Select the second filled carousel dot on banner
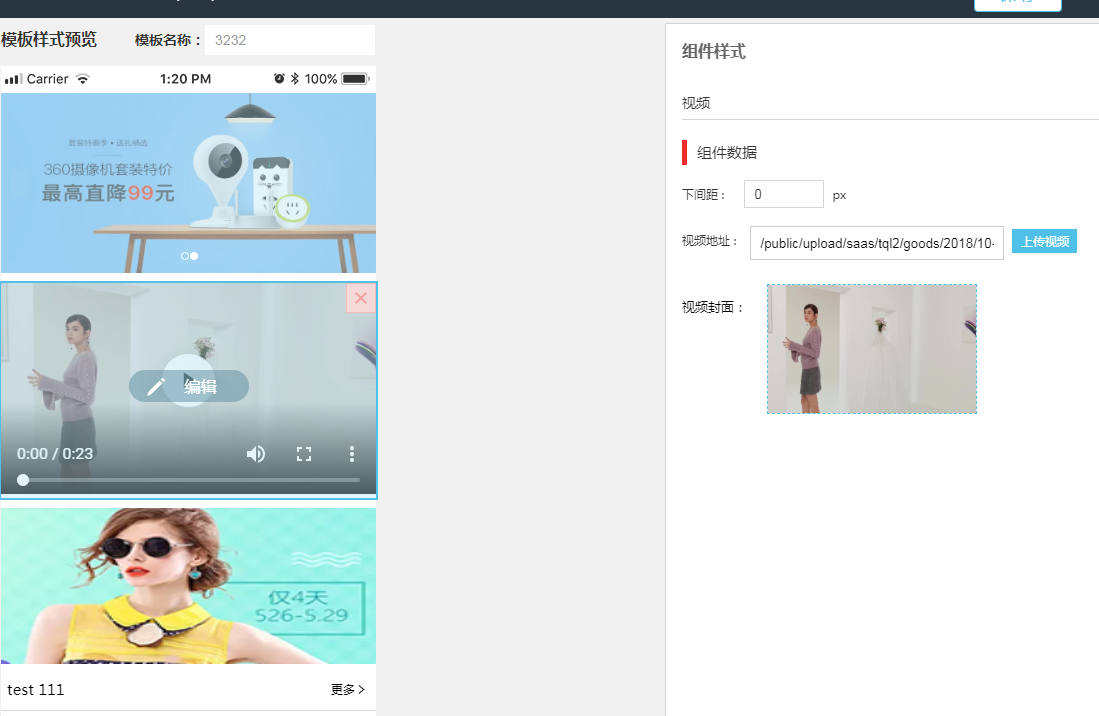This screenshot has width=1099, height=716. click(194, 256)
